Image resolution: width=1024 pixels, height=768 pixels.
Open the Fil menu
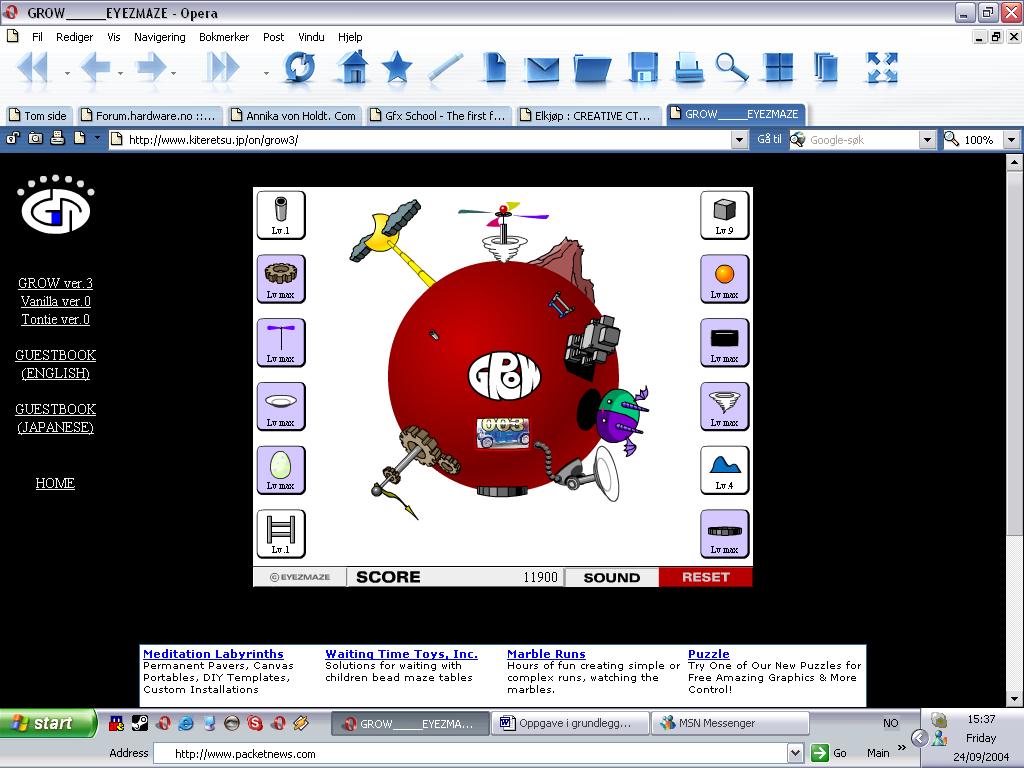point(37,37)
